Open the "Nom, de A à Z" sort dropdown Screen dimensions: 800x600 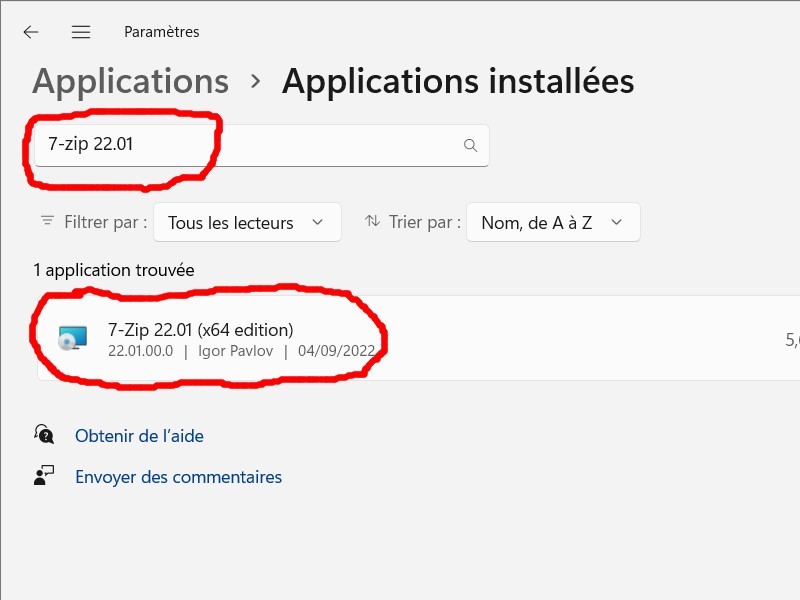[552, 222]
